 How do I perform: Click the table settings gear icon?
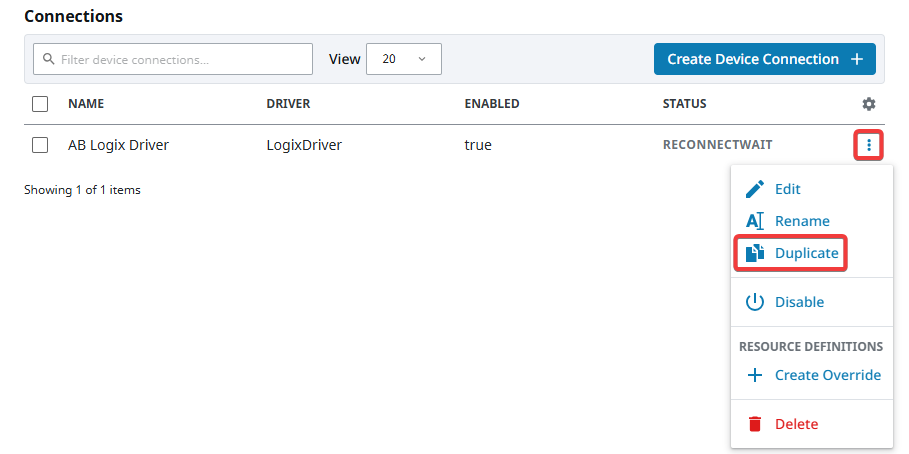pyautogui.click(x=868, y=104)
